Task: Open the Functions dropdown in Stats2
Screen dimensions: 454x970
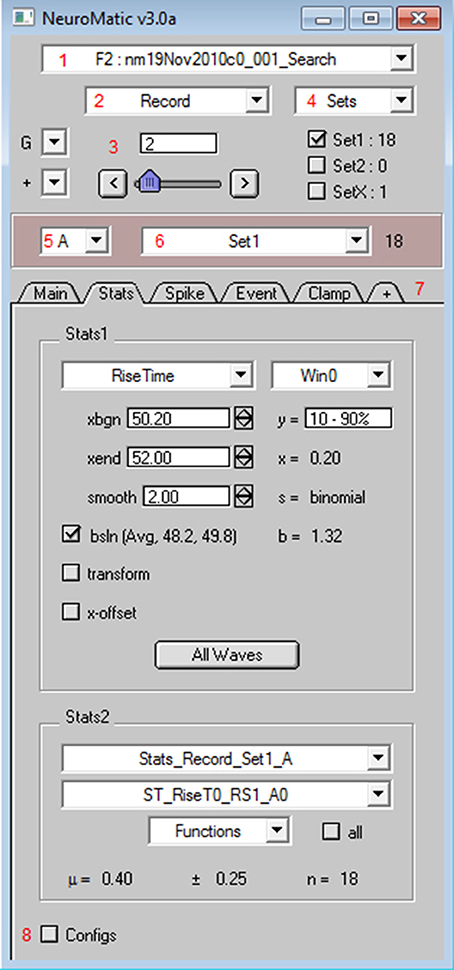Action: point(220,831)
